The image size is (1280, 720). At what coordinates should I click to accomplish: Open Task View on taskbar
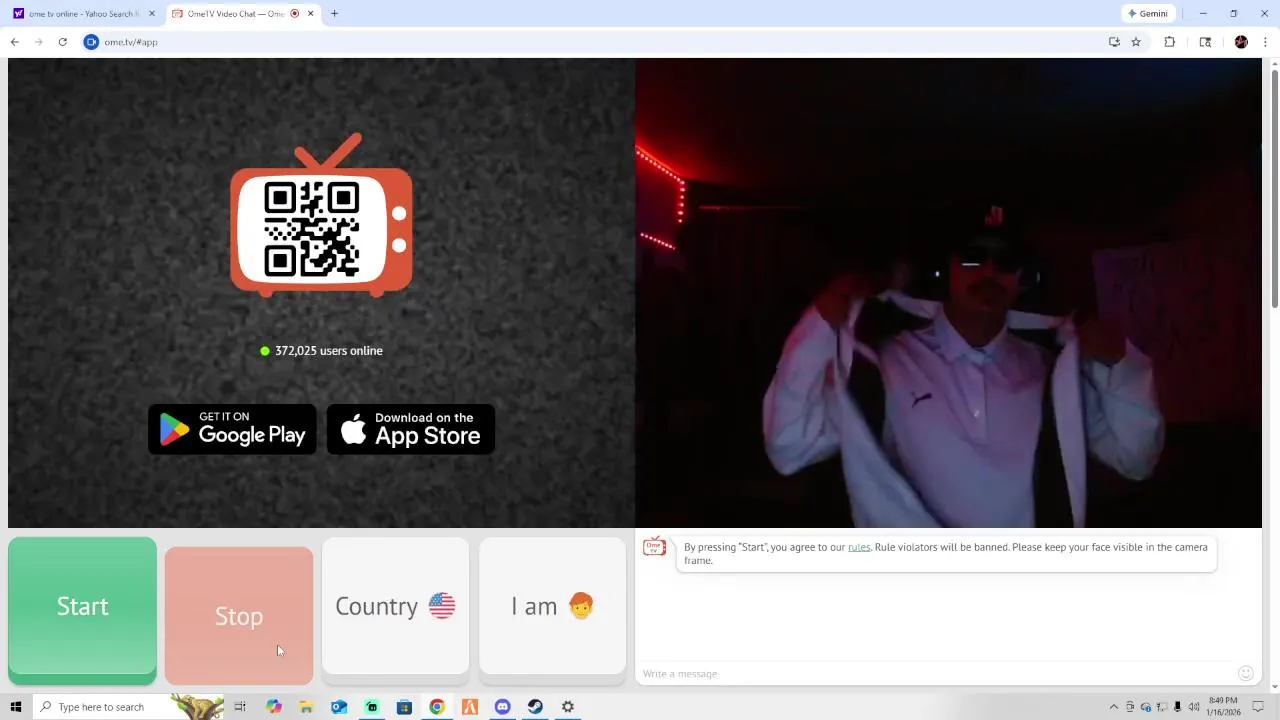tap(240, 707)
